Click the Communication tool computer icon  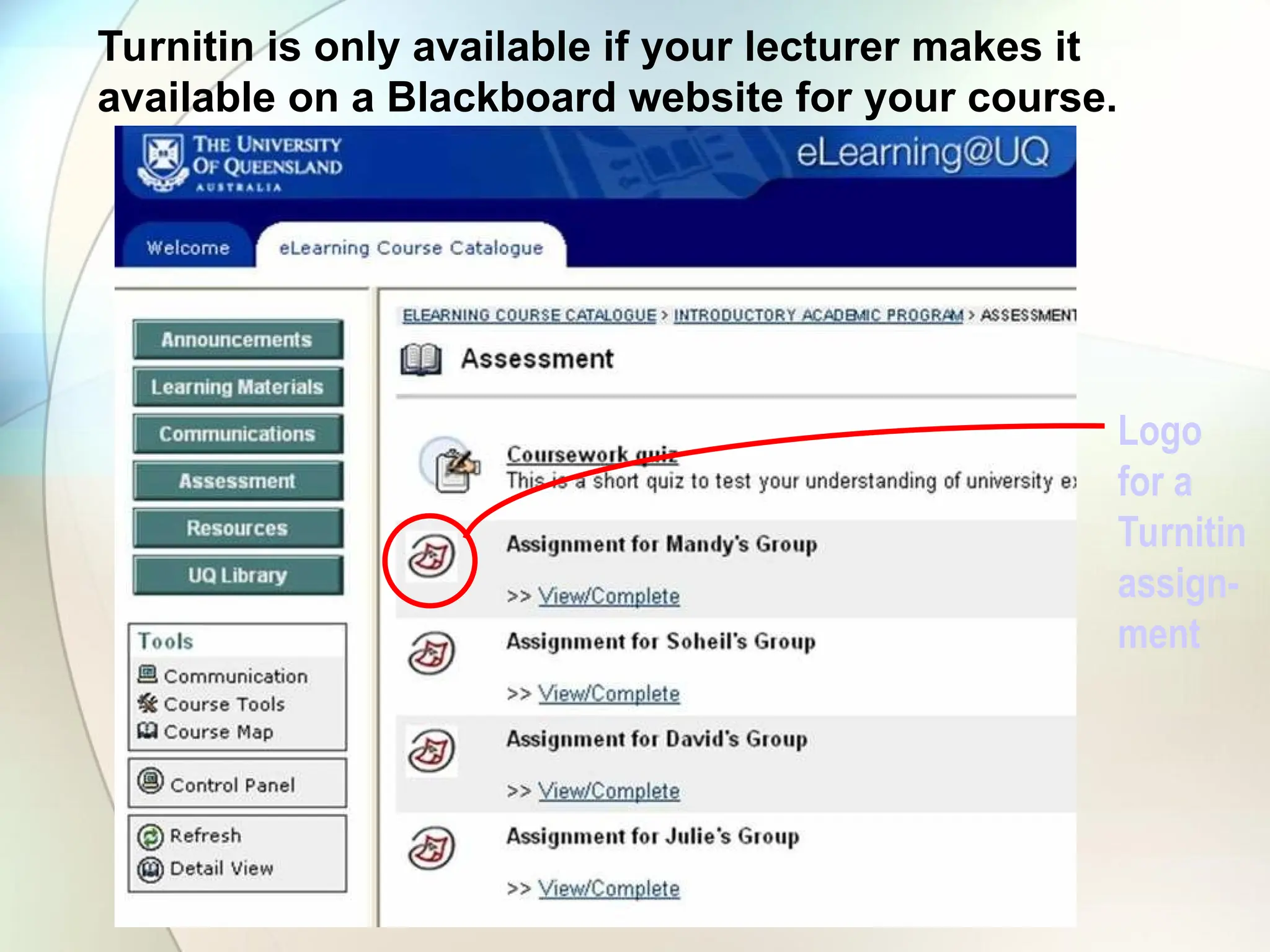click(148, 674)
